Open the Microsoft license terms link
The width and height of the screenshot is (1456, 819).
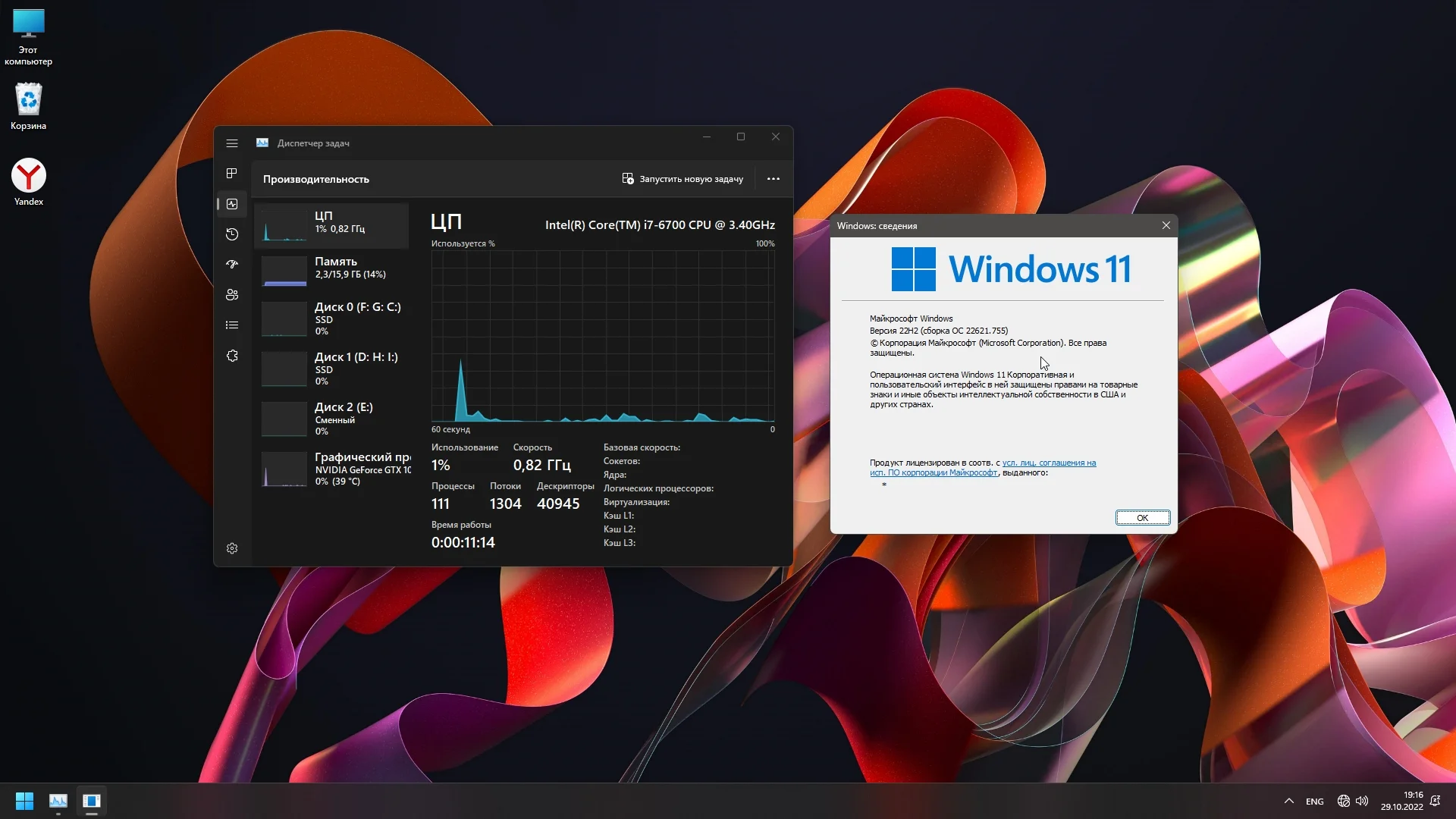pyautogui.click(x=1049, y=463)
